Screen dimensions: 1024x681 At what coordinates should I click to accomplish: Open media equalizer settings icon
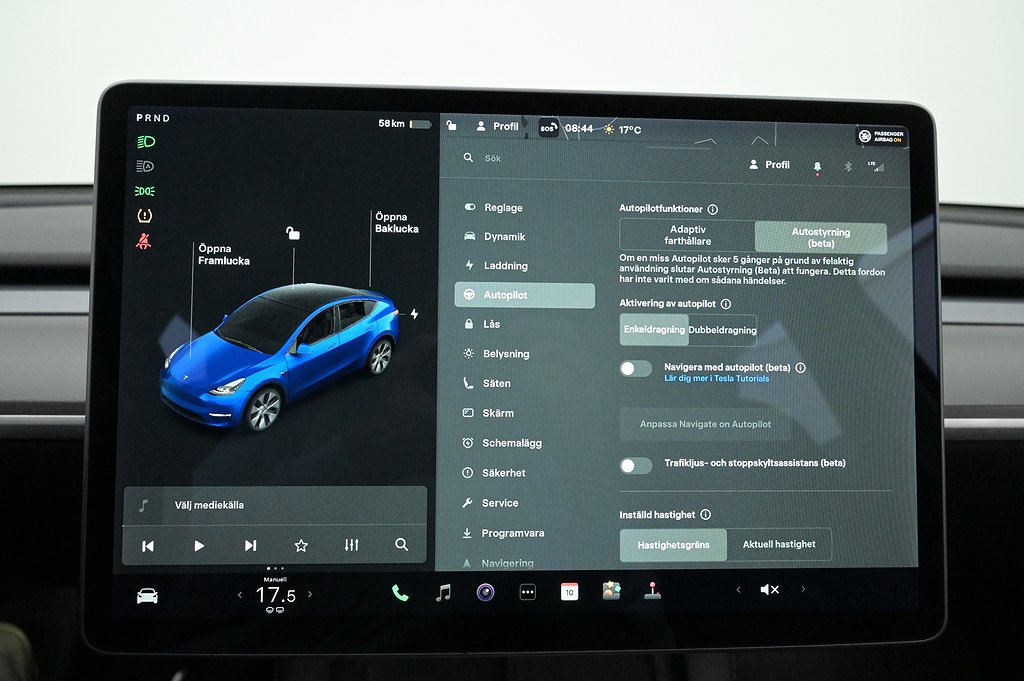tap(351, 545)
